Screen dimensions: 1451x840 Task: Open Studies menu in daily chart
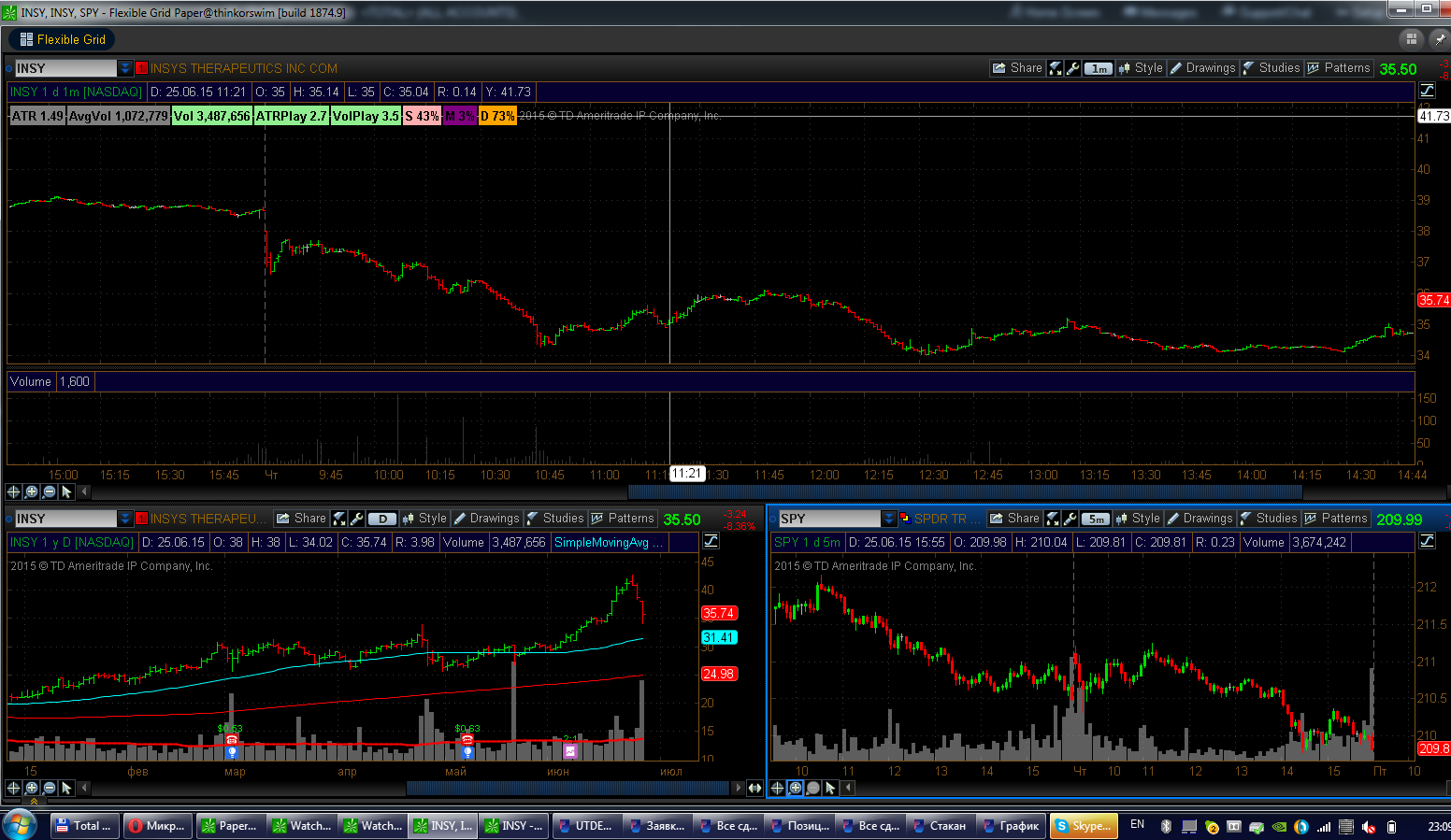click(555, 519)
